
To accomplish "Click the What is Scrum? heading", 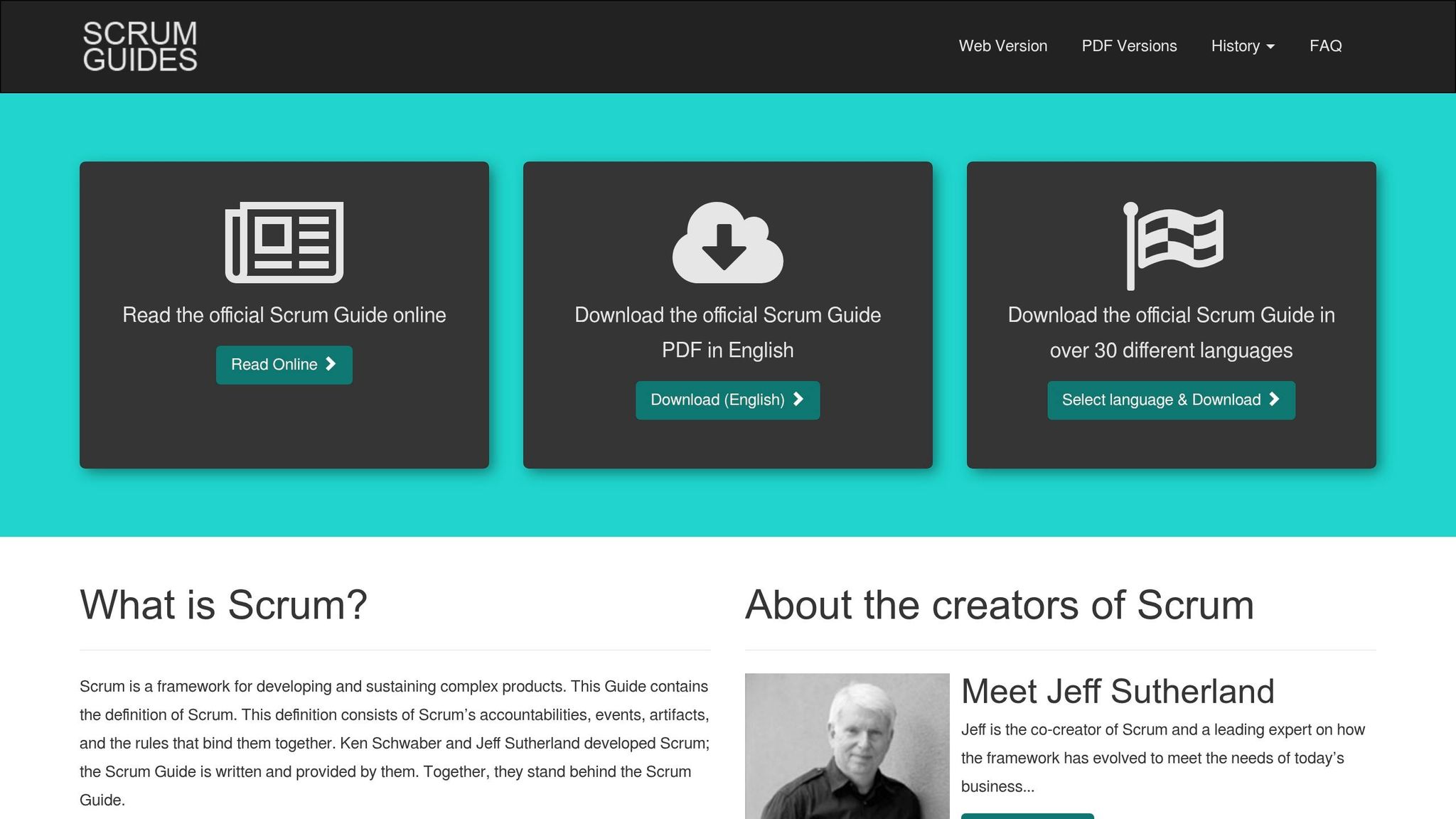I will click(223, 605).
